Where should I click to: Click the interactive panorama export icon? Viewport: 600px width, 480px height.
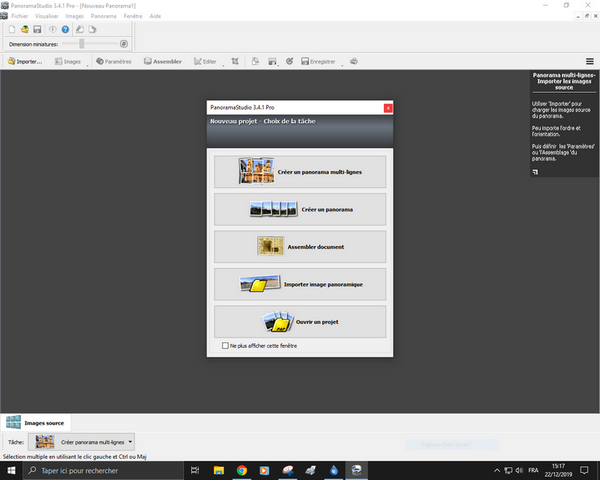(272, 61)
